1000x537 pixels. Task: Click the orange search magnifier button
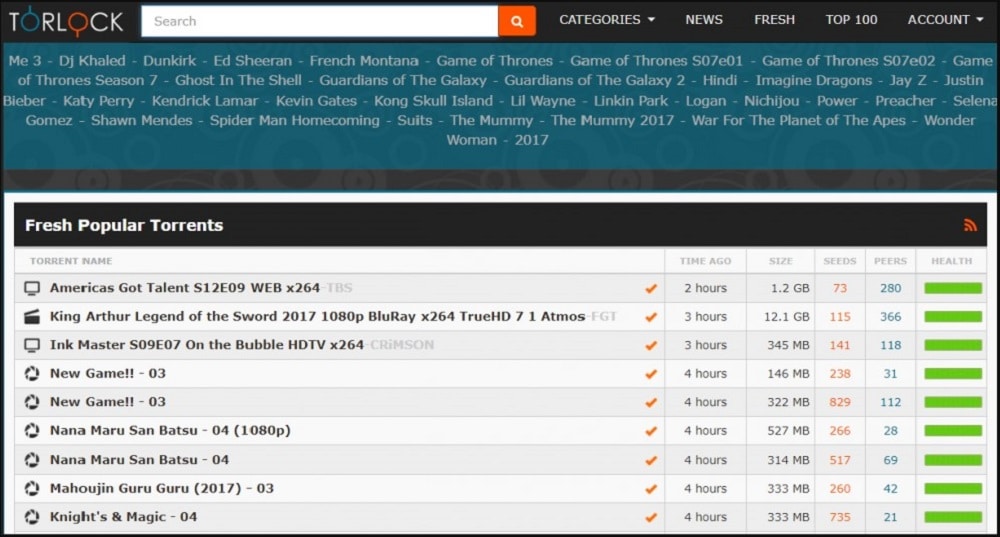(517, 21)
